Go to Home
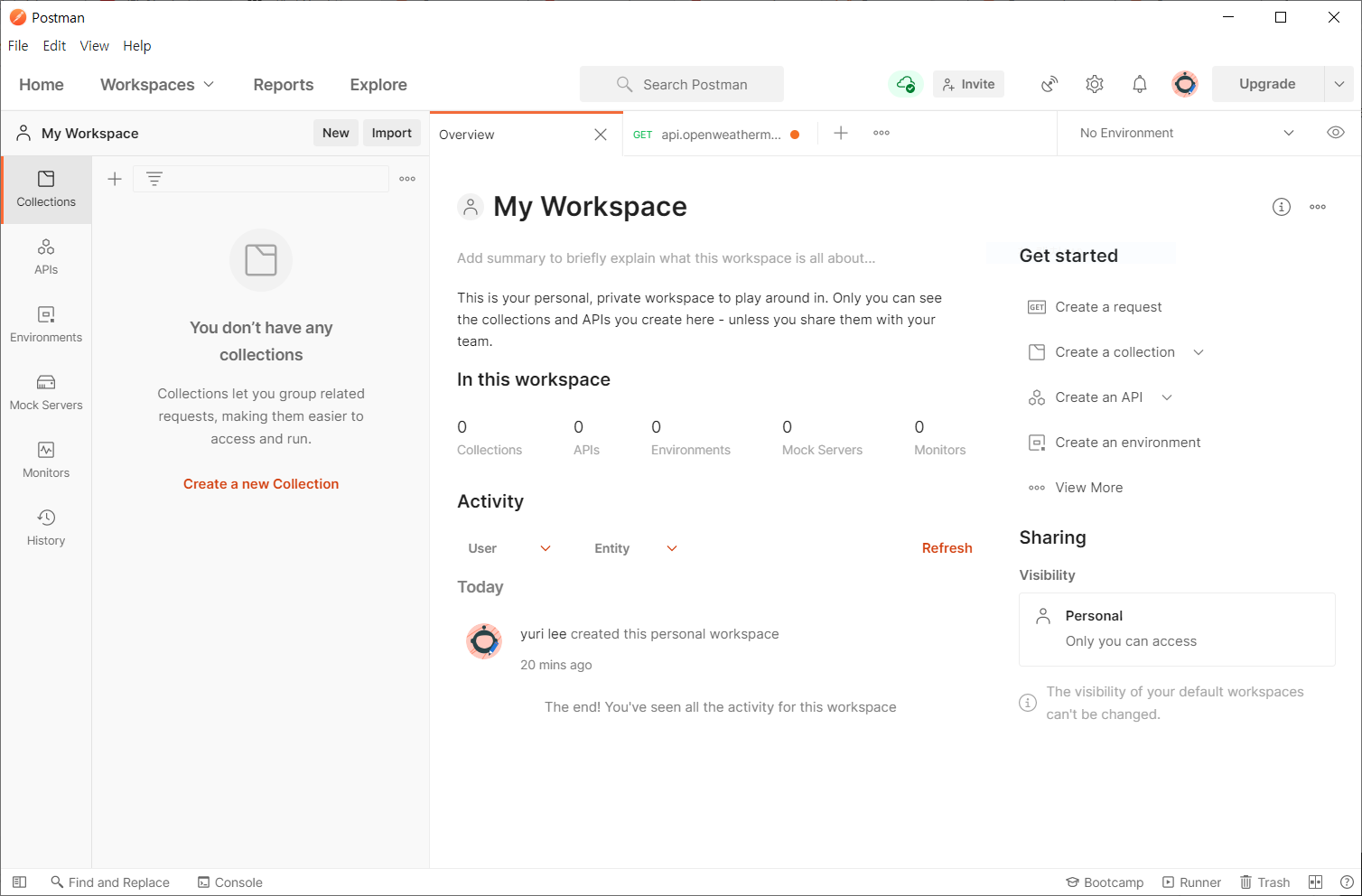This screenshot has height=896, width=1362. tap(42, 85)
